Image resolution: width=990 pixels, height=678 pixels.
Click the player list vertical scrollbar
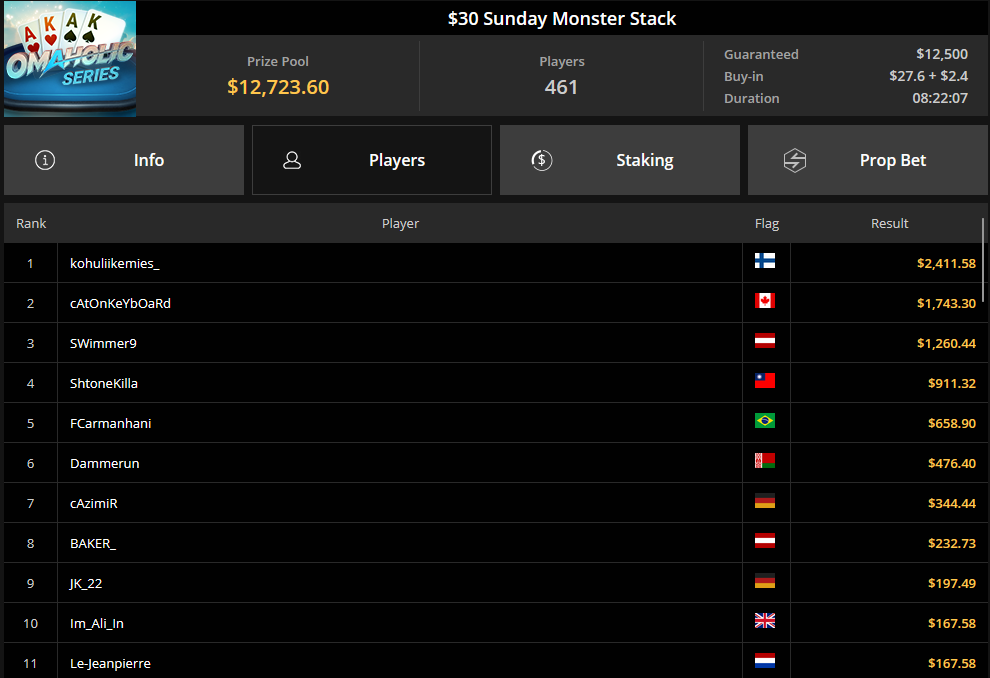(982, 260)
